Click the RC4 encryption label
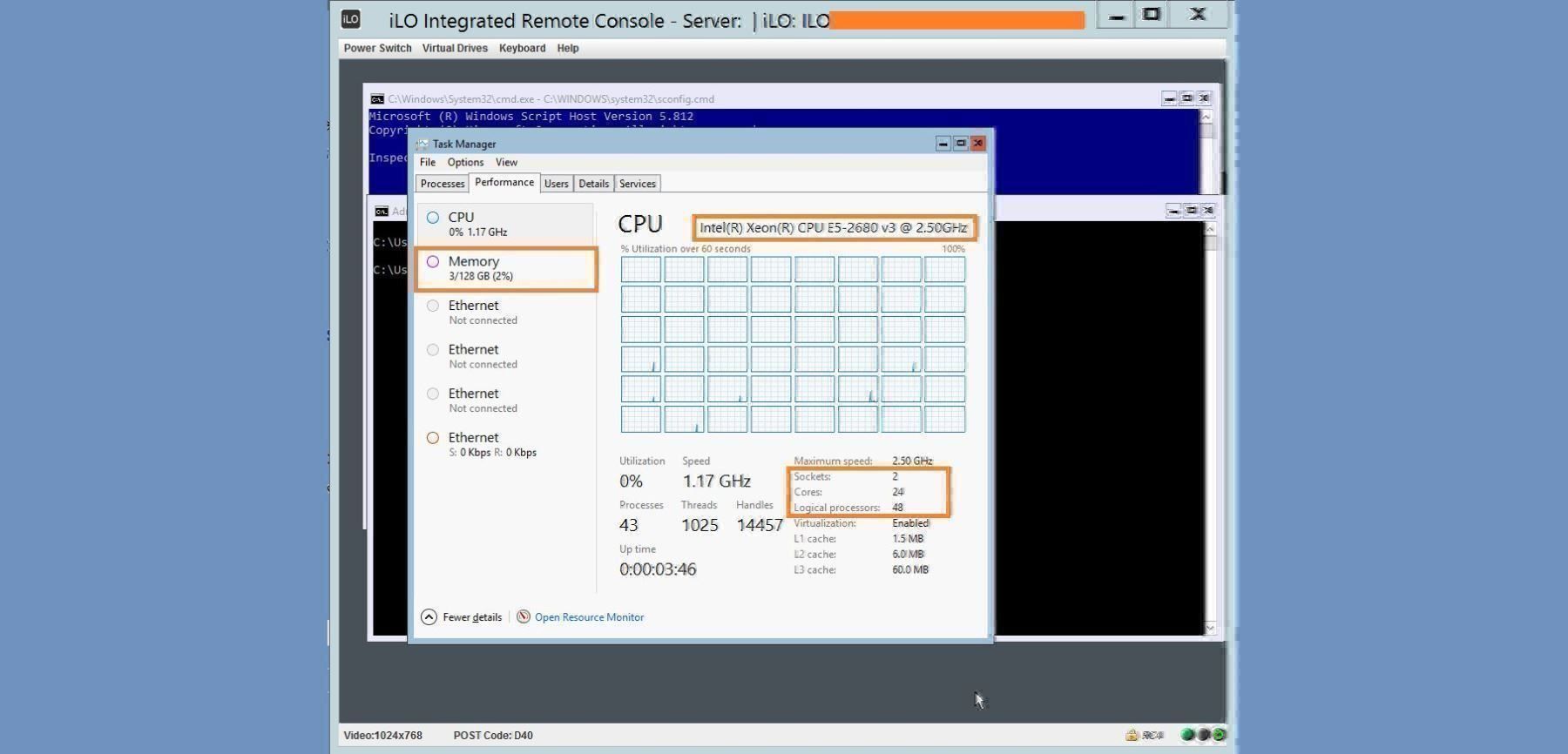 (x=1152, y=735)
